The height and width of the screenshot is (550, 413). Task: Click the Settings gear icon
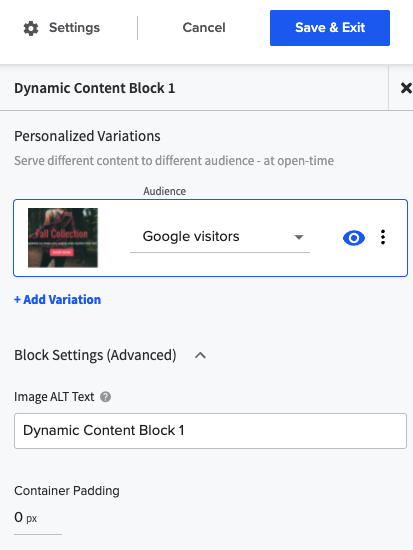(x=31, y=28)
